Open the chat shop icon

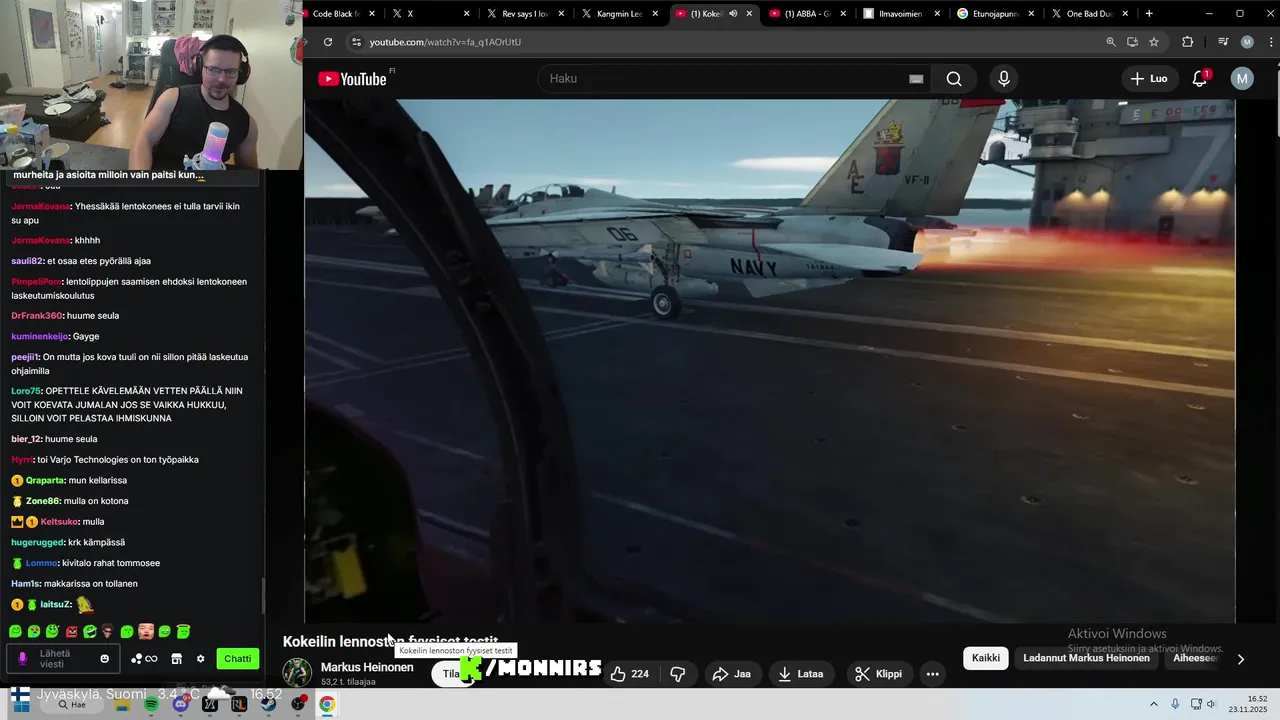pos(176,658)
